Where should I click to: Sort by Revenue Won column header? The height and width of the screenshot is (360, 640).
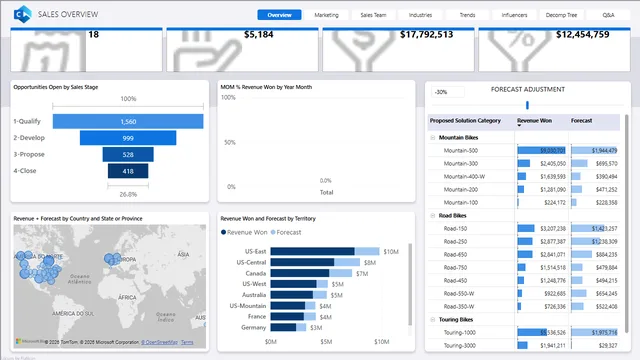coord(534,121)
